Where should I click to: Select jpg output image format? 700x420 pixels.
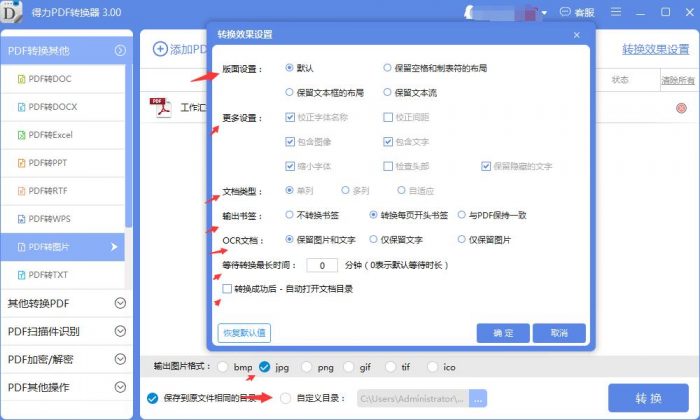264,367
